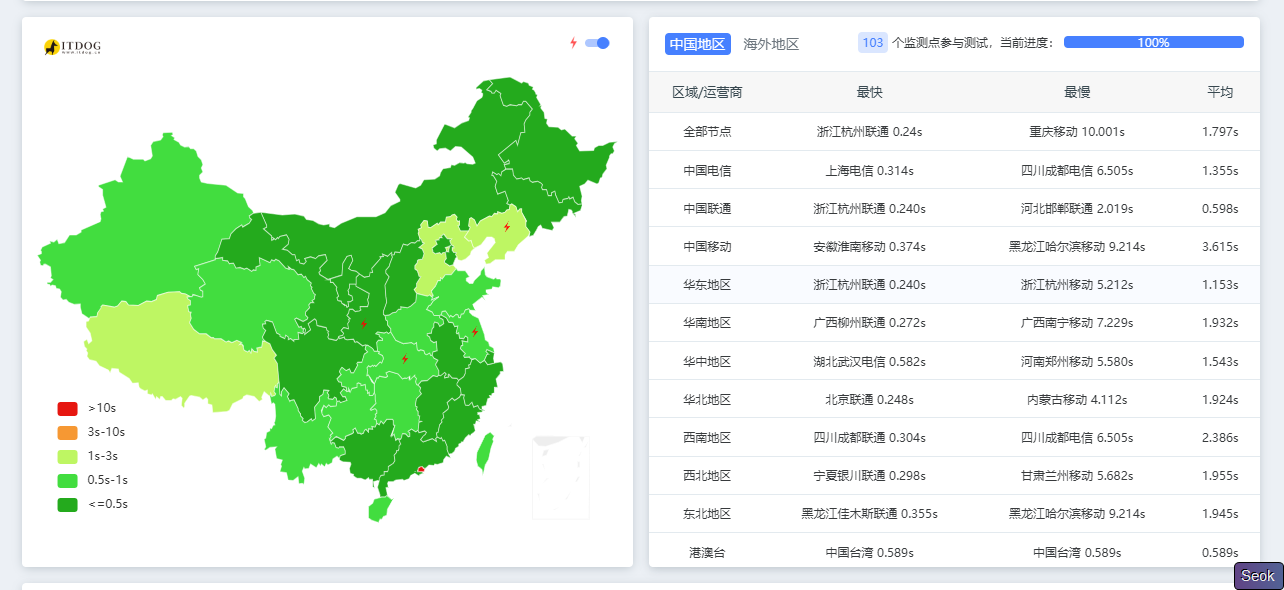
Task: Click the lightning marker on Jiangsu province
Action: click(475, 332)
